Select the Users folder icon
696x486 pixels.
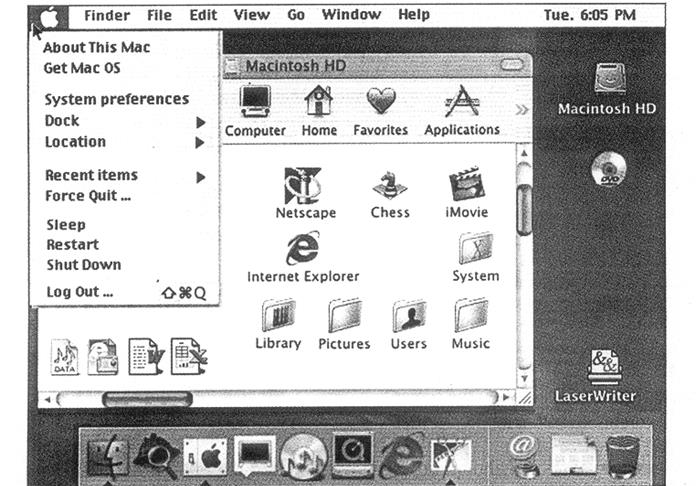[x=409, y=316]
